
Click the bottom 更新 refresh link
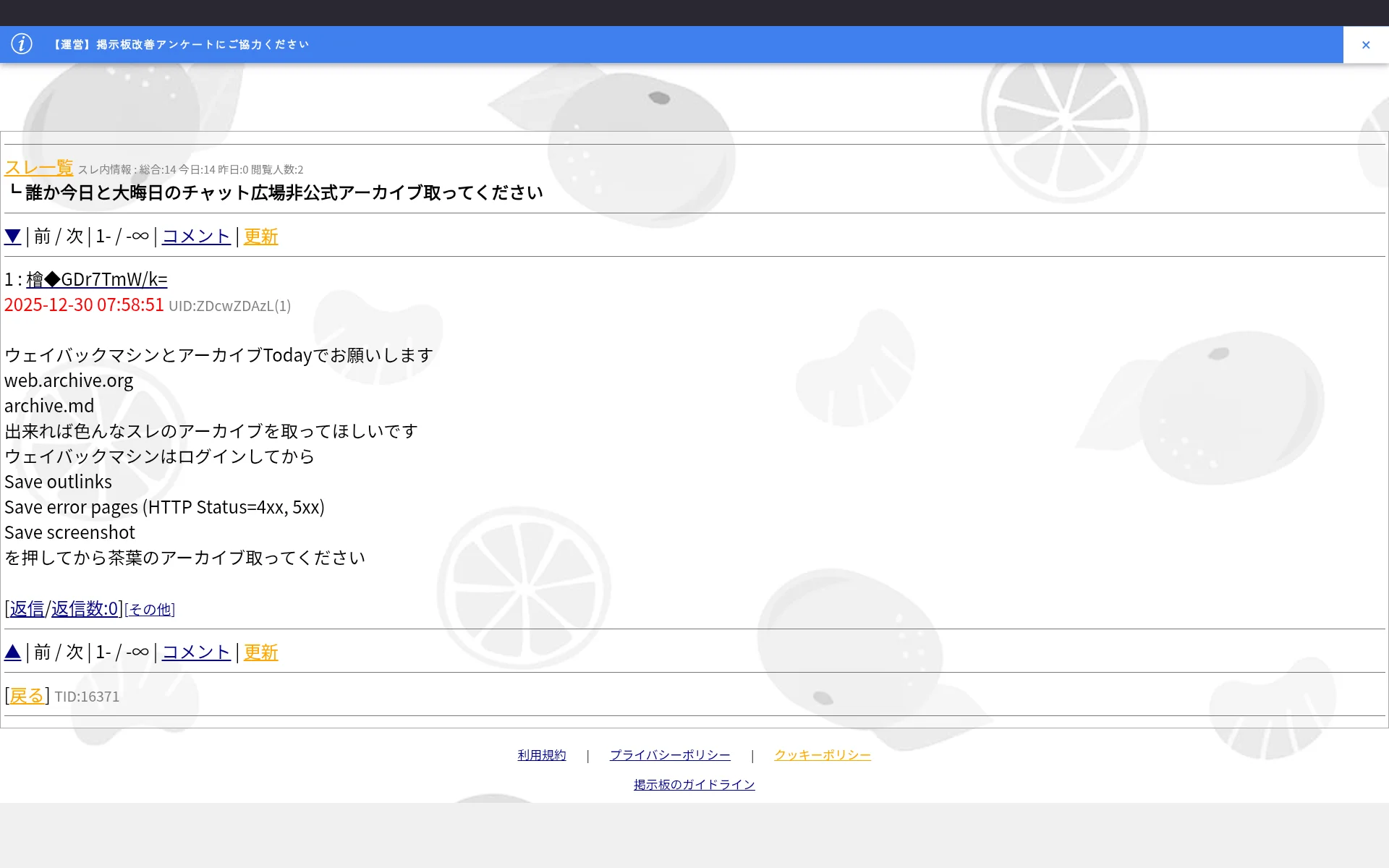click(x=260, y=652)
